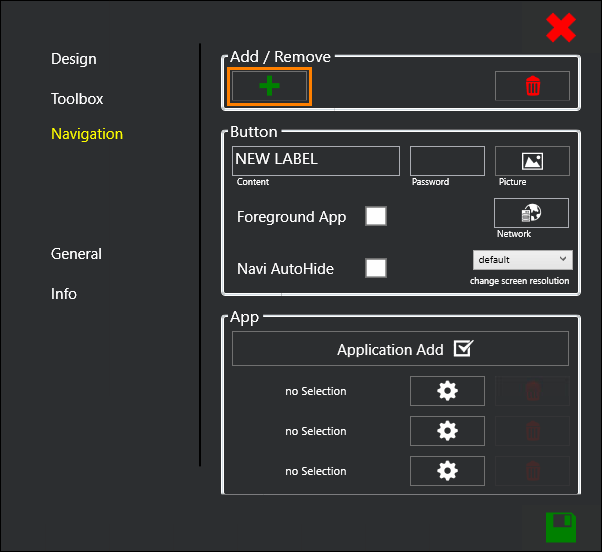Open settings gear for second app row
This screenshot has width=602, height=552.
447,431
